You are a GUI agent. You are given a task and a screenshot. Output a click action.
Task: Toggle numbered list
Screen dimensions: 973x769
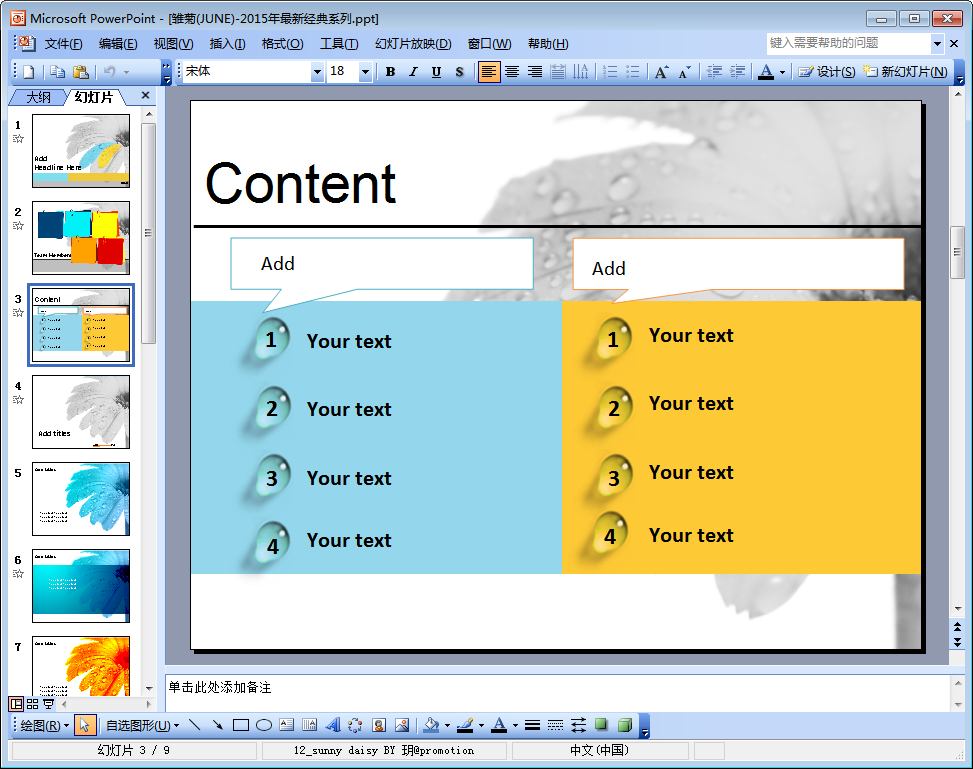(x=611, y=72)
